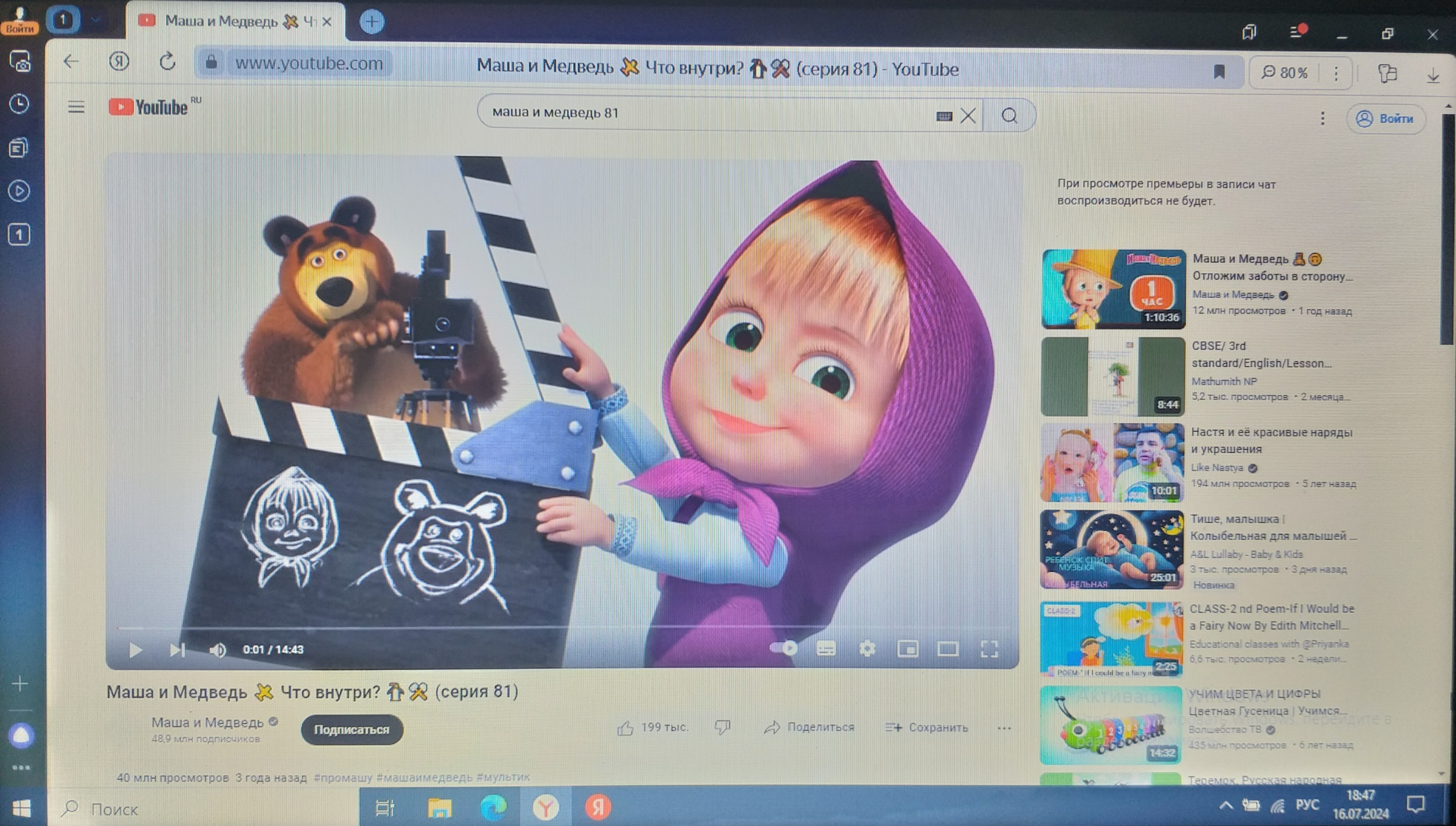Enable miniplayer mode
The image size is (1456, 826).
click(908, 648)
